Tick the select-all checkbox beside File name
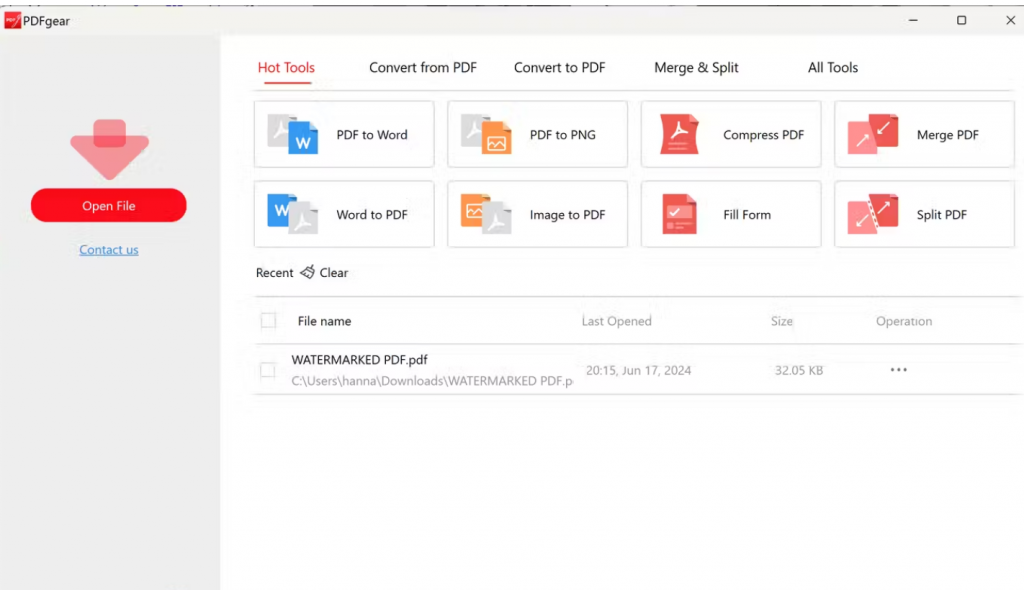 coord(268,321)
